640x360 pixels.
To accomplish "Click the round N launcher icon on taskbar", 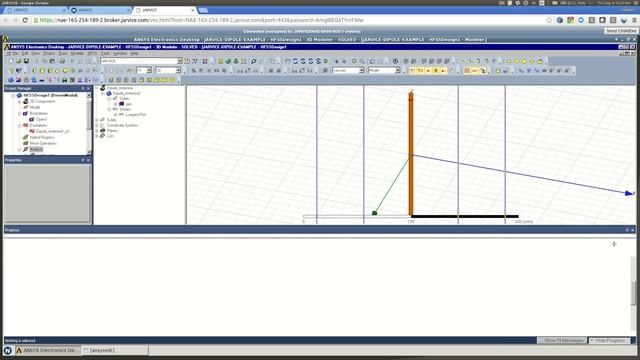I will (7, 350).
